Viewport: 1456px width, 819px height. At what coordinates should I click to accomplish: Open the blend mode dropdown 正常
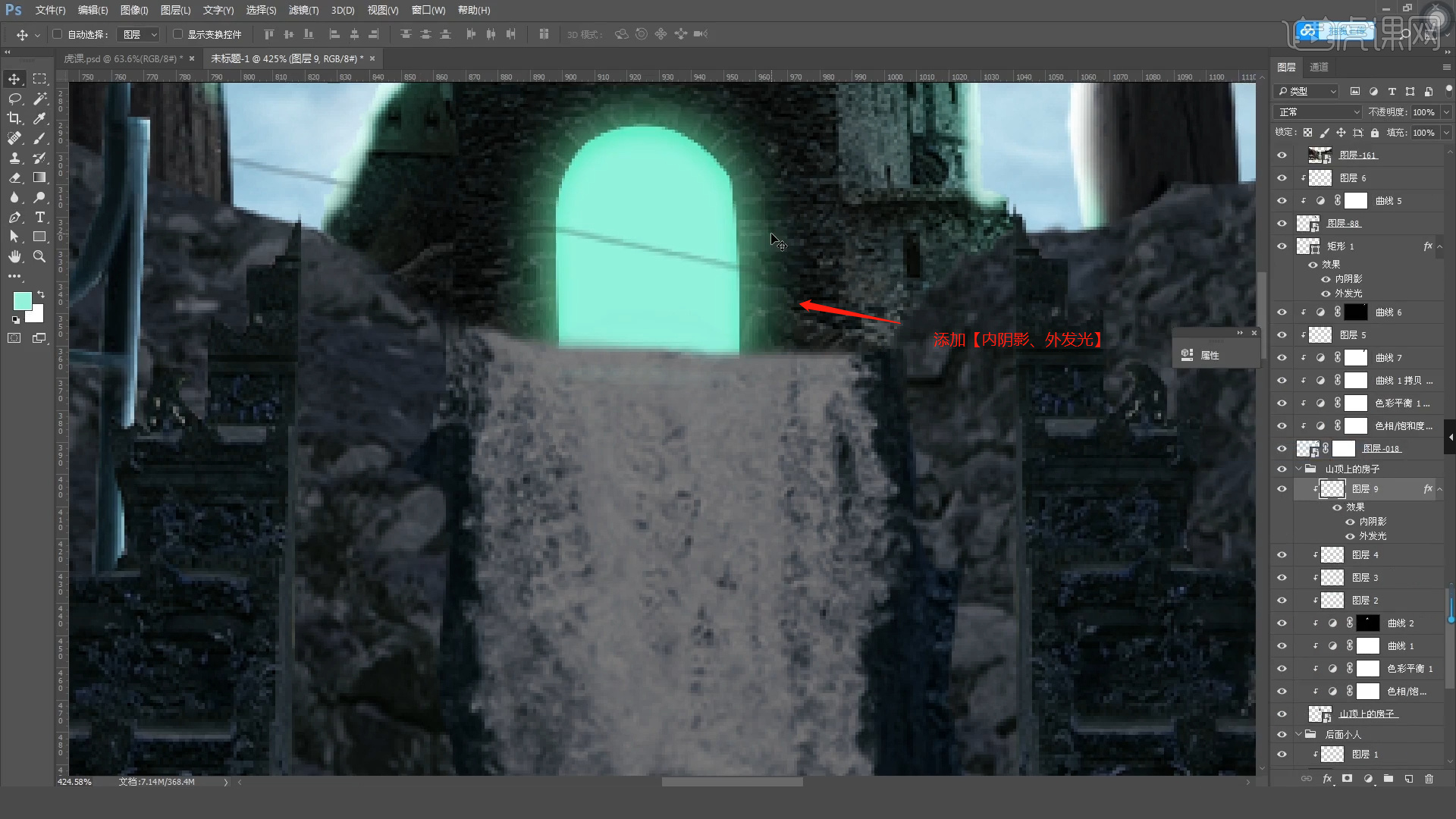pos(1319,112)
